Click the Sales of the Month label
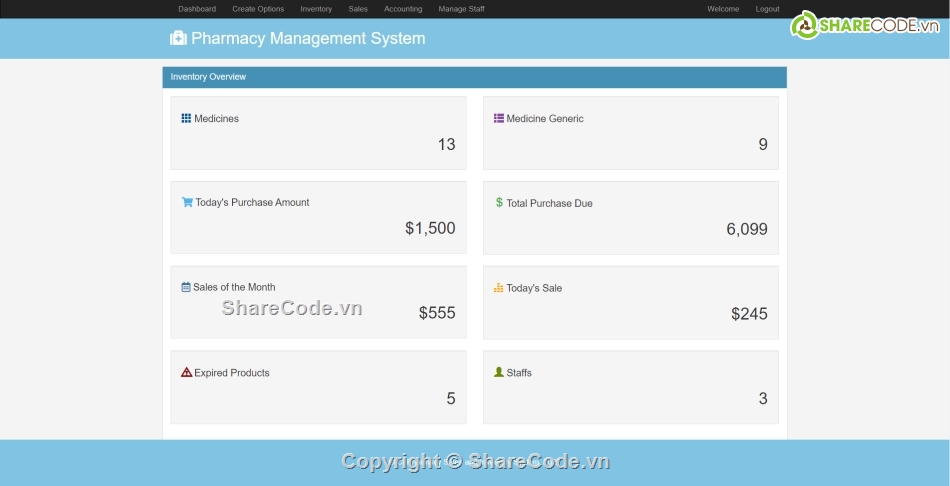Image resolution: width=950 pixels, height=486 pixels. (234, 287)
